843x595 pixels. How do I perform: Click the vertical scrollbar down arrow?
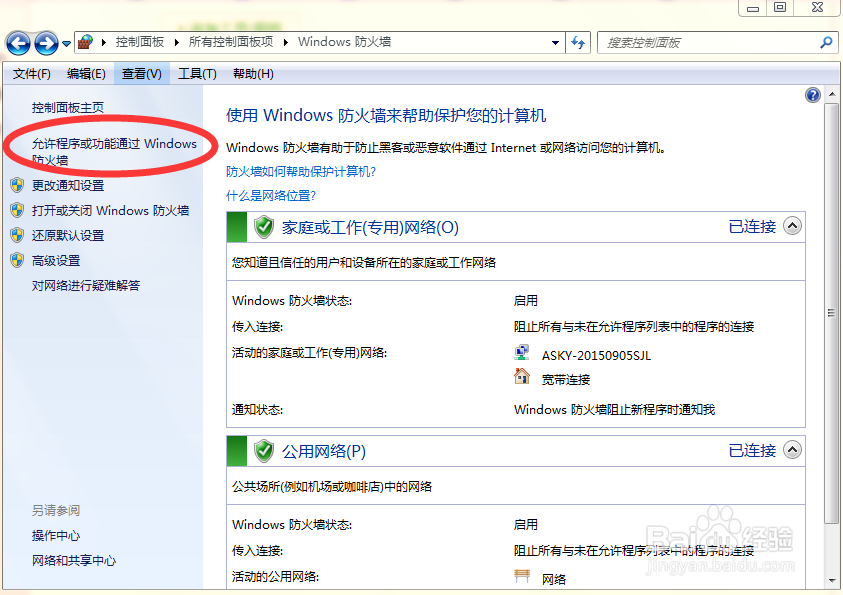832,581
